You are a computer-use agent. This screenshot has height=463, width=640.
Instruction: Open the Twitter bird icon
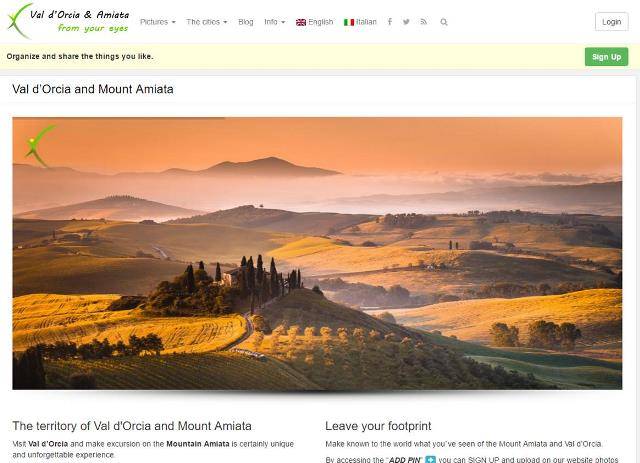406,22
